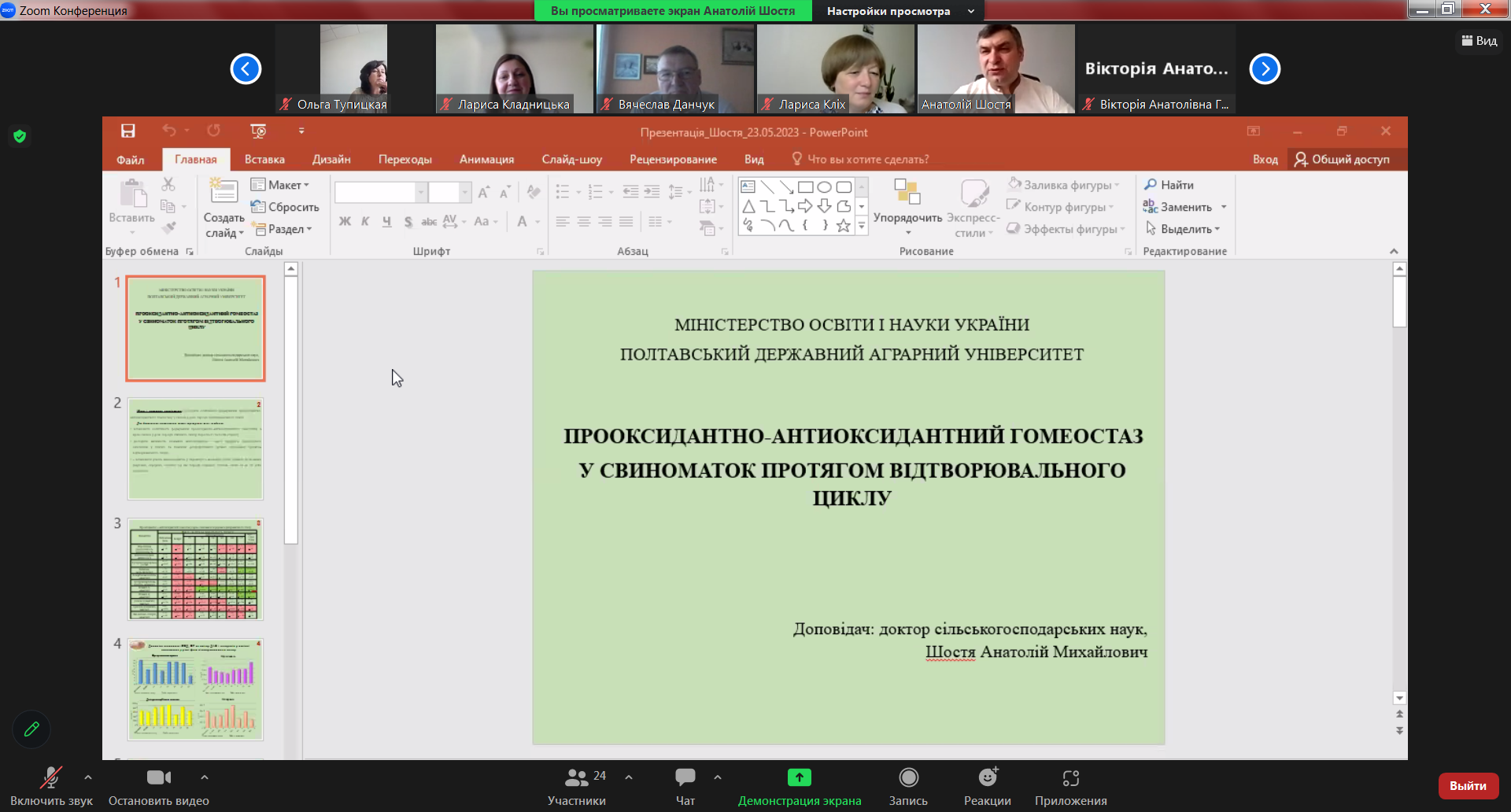Click Демонстрация экрана share screen button

point(800,787)
